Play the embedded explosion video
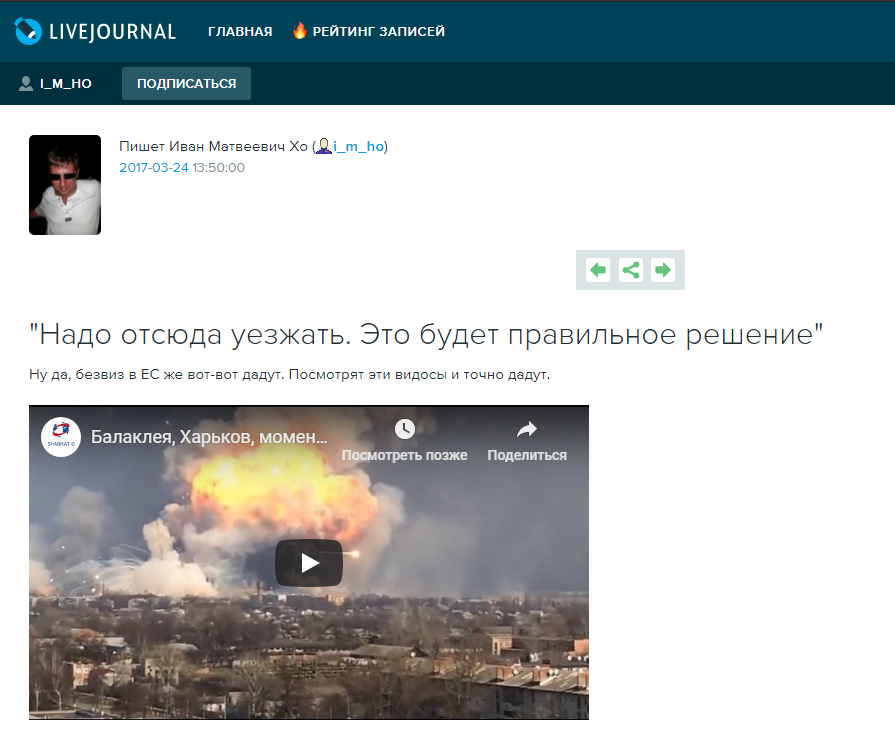This screenshot has height=743, width=895. pos(309,563)
